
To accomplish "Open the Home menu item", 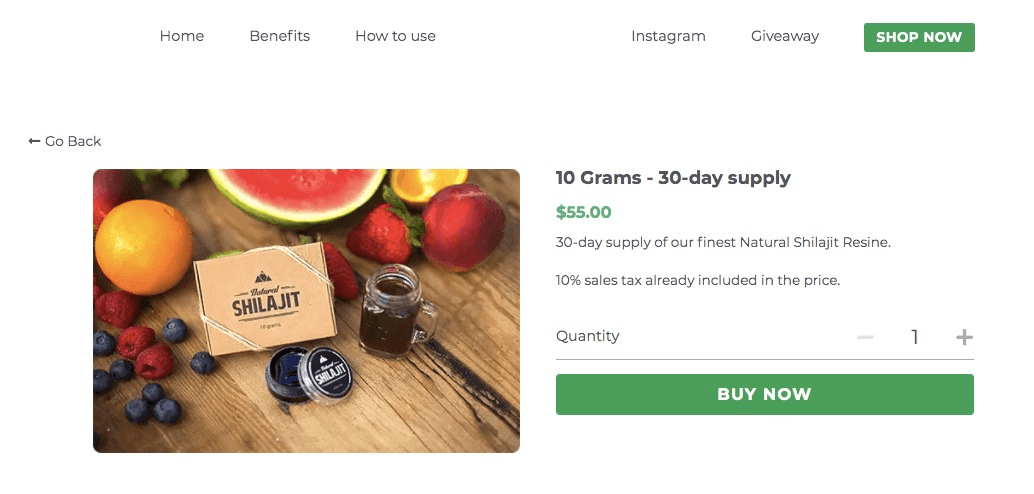I will click(x=182, y=36).
